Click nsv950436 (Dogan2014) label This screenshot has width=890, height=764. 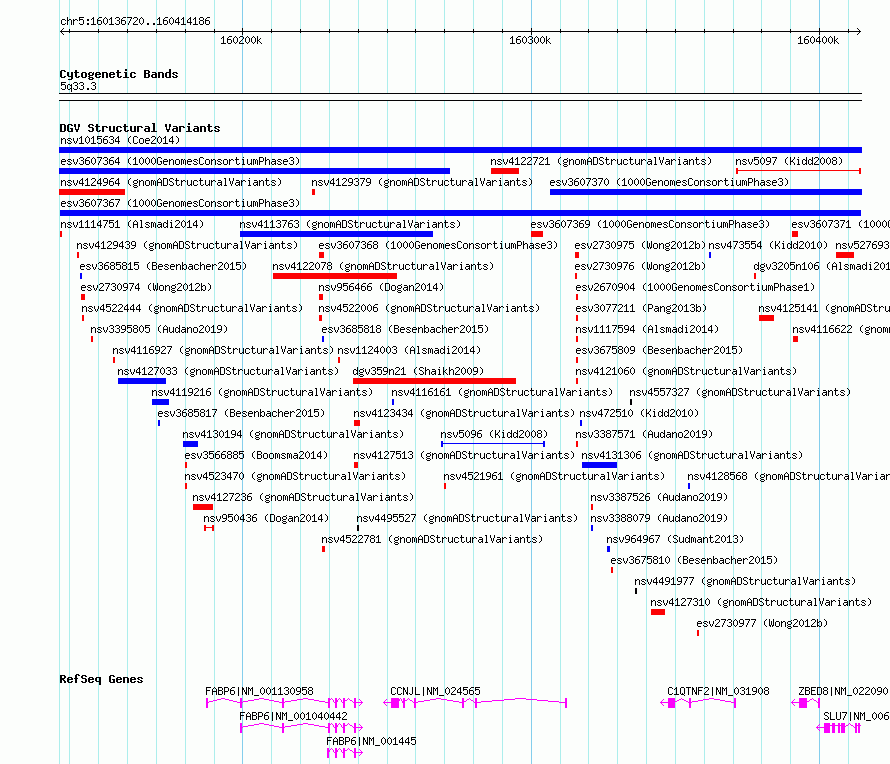[266, 518]
